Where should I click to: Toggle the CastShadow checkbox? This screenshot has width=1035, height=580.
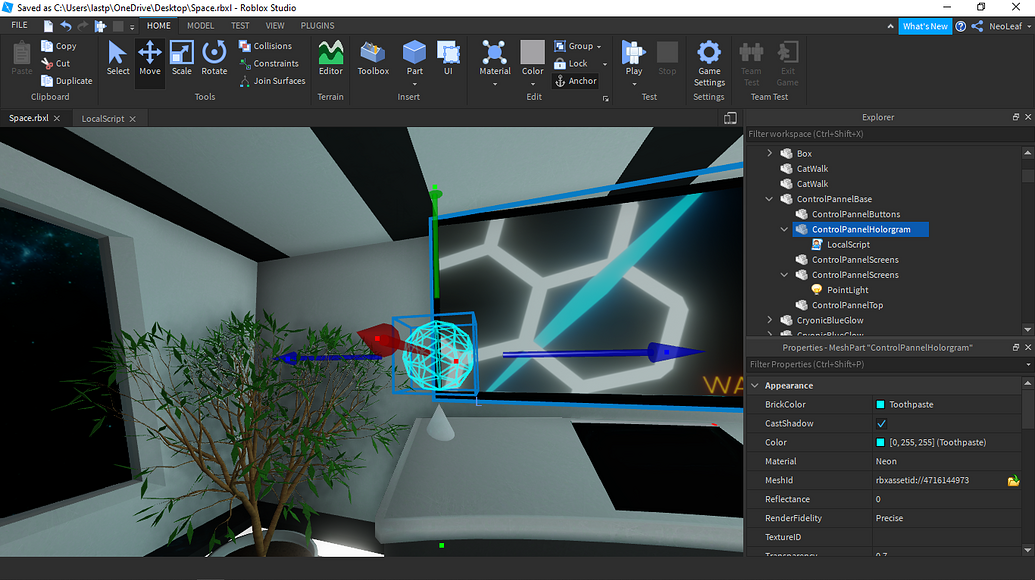coord(881,424)
